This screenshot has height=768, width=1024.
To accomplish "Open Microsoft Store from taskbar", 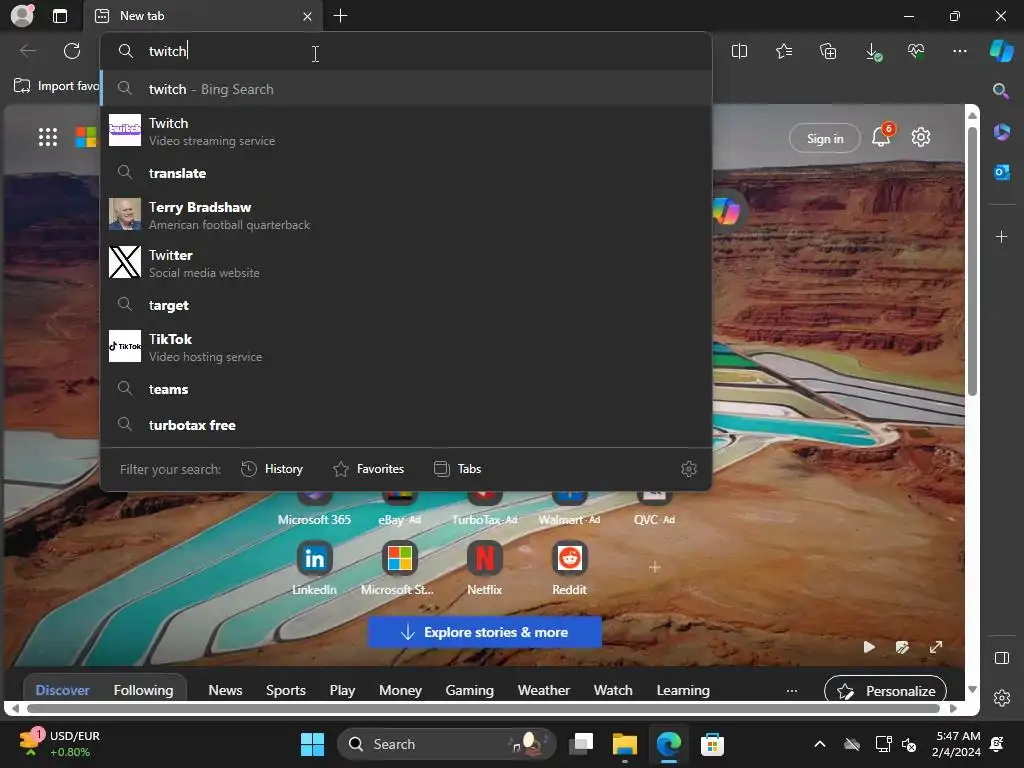I will 712,744.
